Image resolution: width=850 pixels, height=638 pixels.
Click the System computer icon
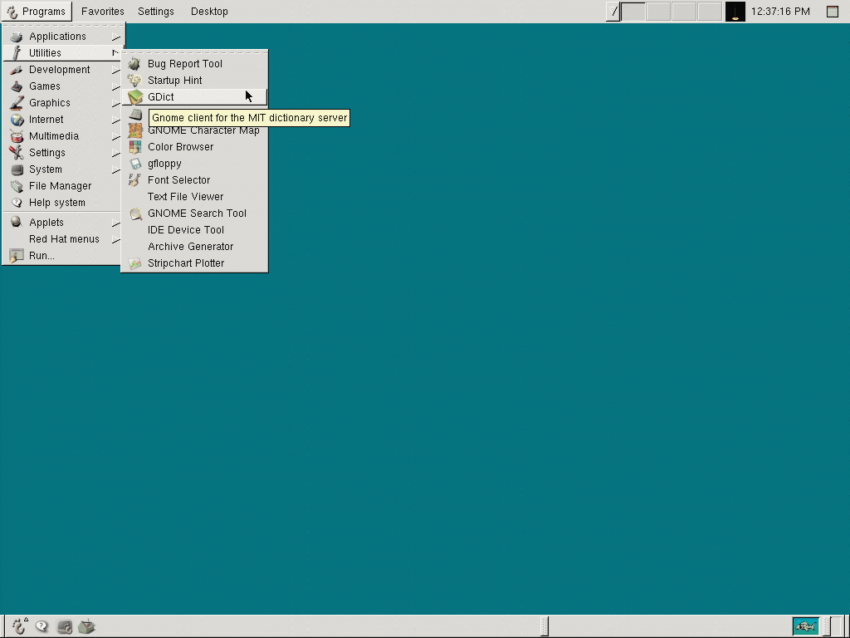coord(17,170)
